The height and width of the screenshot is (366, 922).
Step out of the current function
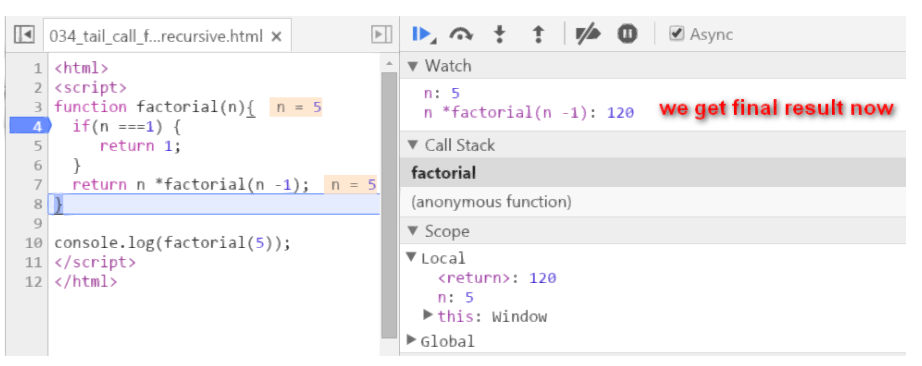tap(537, 35)
